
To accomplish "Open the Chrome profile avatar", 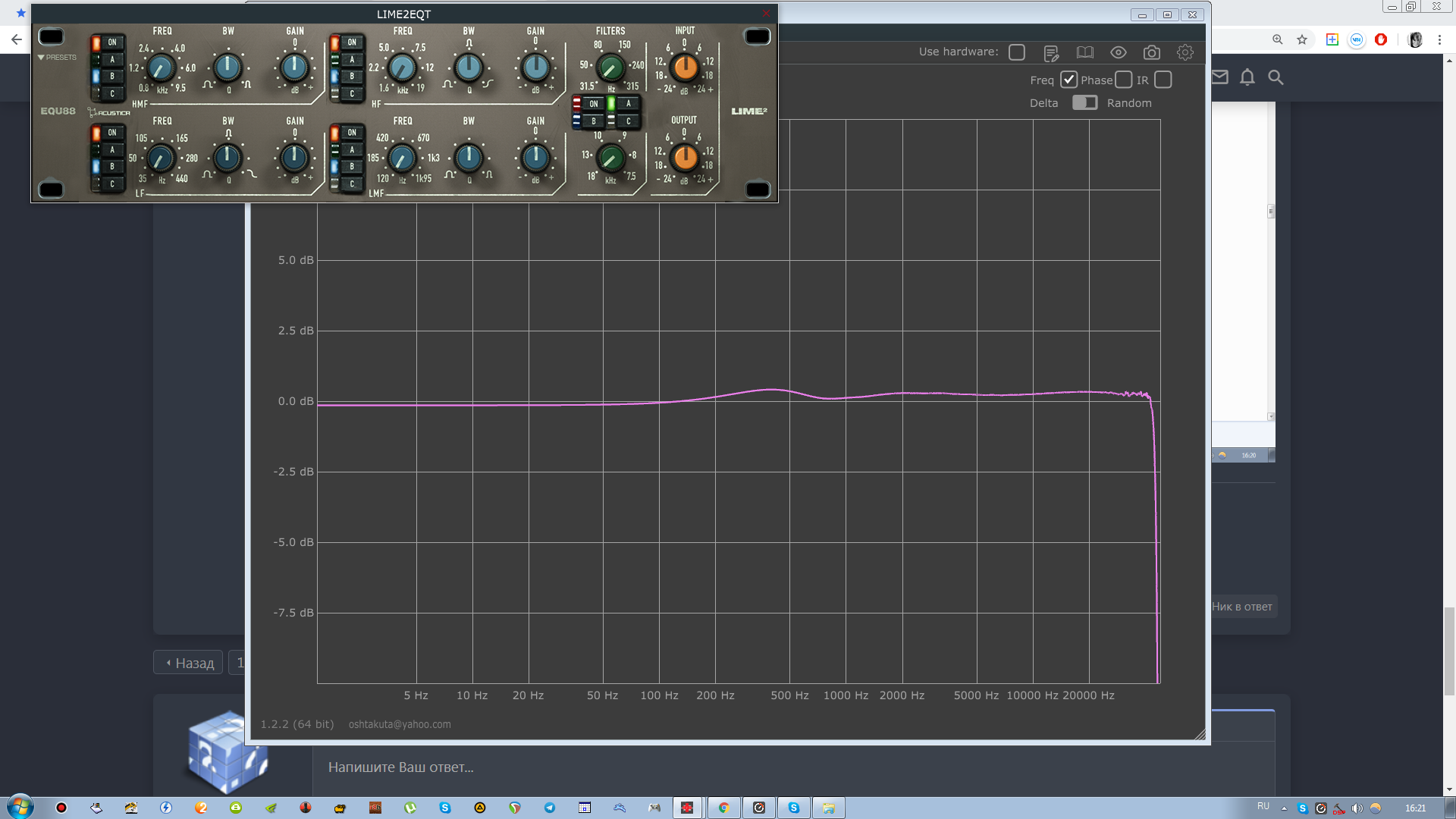I will 1415,39.
